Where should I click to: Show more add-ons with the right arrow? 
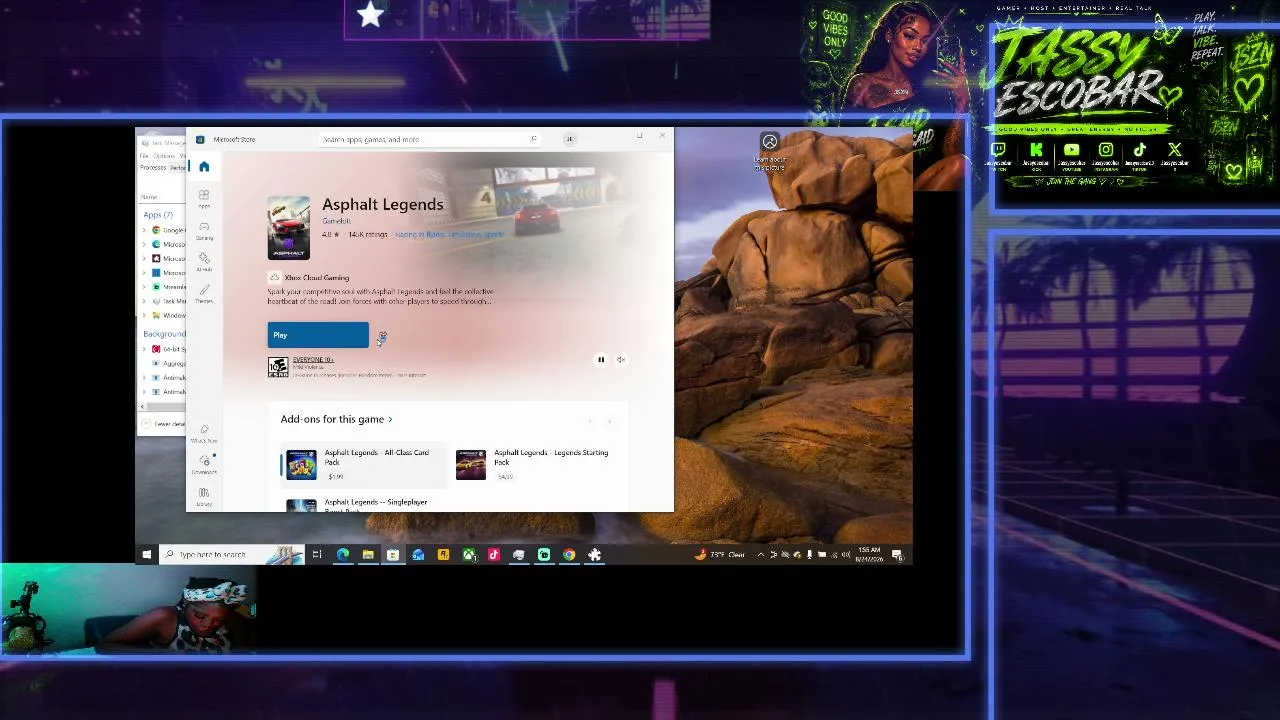point(609,421)
